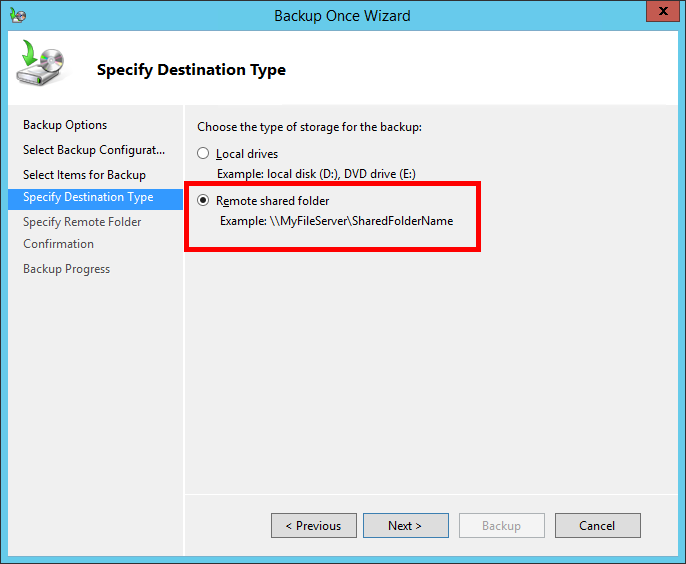Click the wizard icon in the title bar
The height and width of the screenshot is (564, 686).
(x=17, y=16)
